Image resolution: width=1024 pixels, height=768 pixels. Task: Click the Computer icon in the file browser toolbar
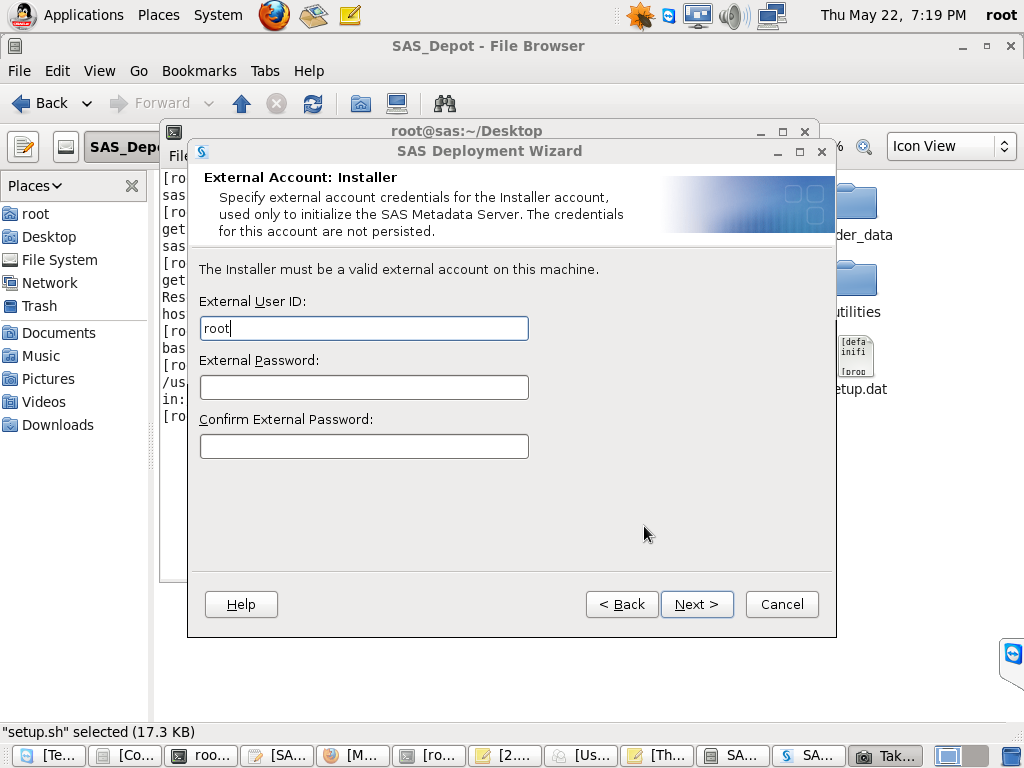click(397, 103)
